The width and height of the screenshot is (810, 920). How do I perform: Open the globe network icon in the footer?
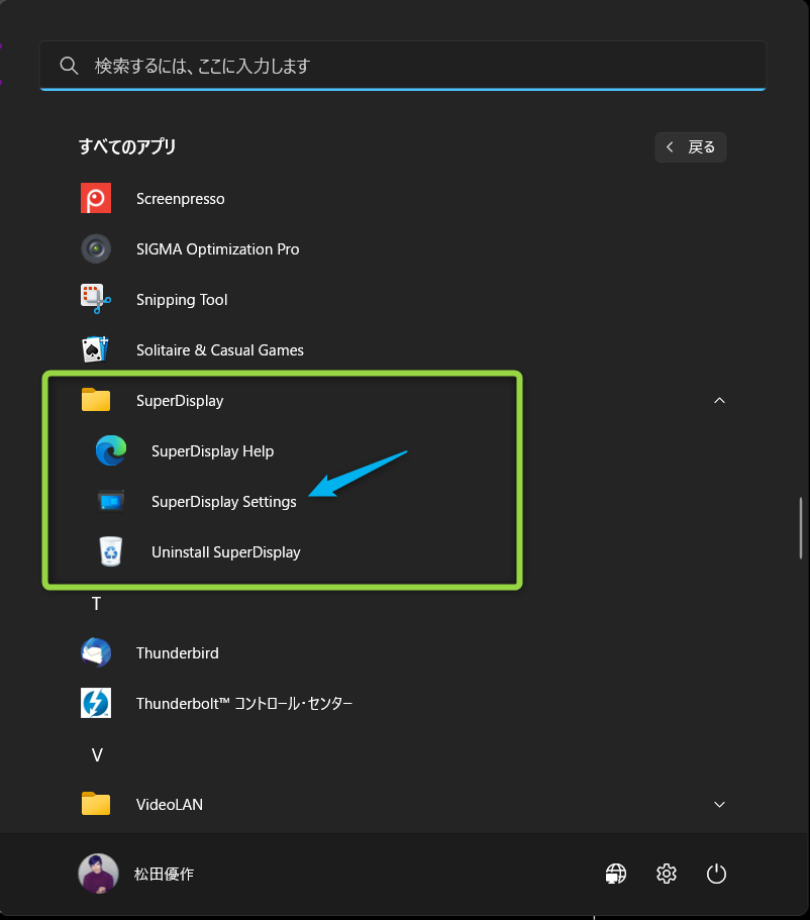[x=616, y=874]
